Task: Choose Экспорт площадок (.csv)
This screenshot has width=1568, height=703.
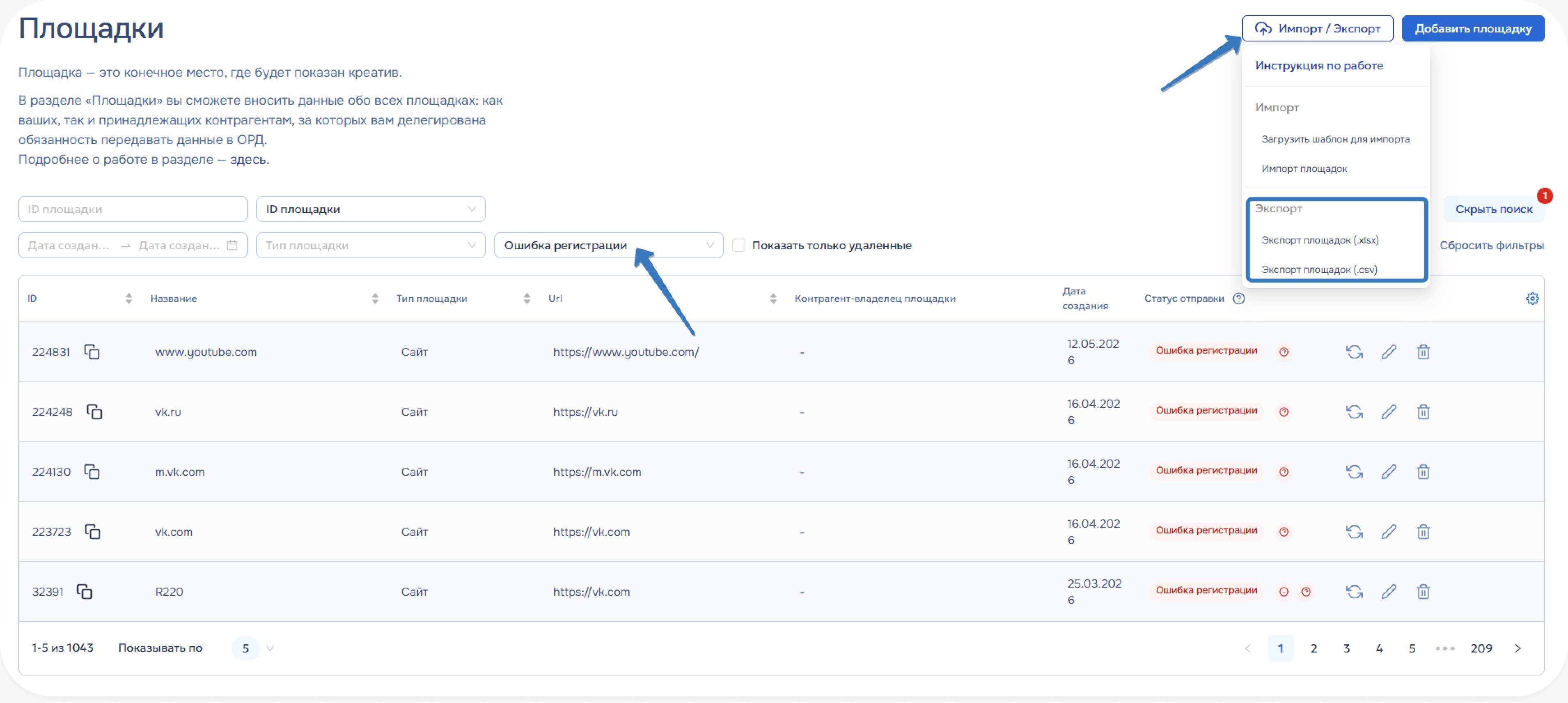Action: pos(1319,269)
